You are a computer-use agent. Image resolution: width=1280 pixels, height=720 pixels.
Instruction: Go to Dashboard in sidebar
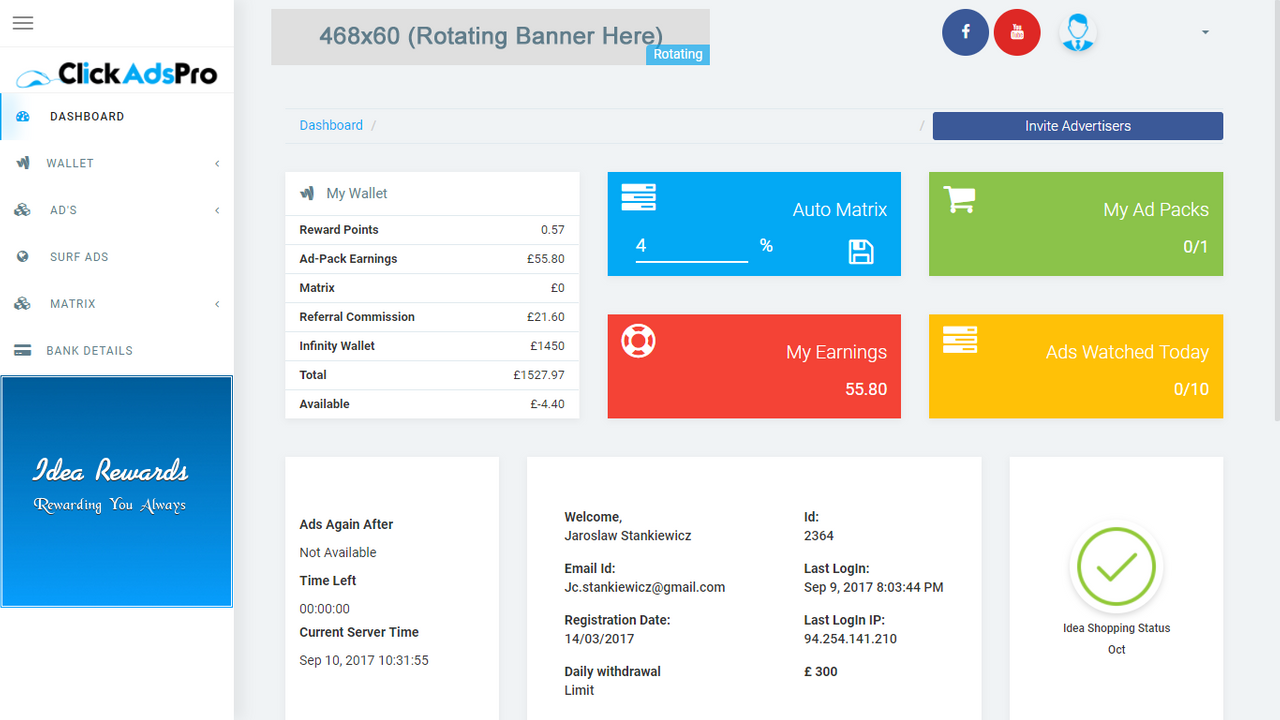pos(117,117)
